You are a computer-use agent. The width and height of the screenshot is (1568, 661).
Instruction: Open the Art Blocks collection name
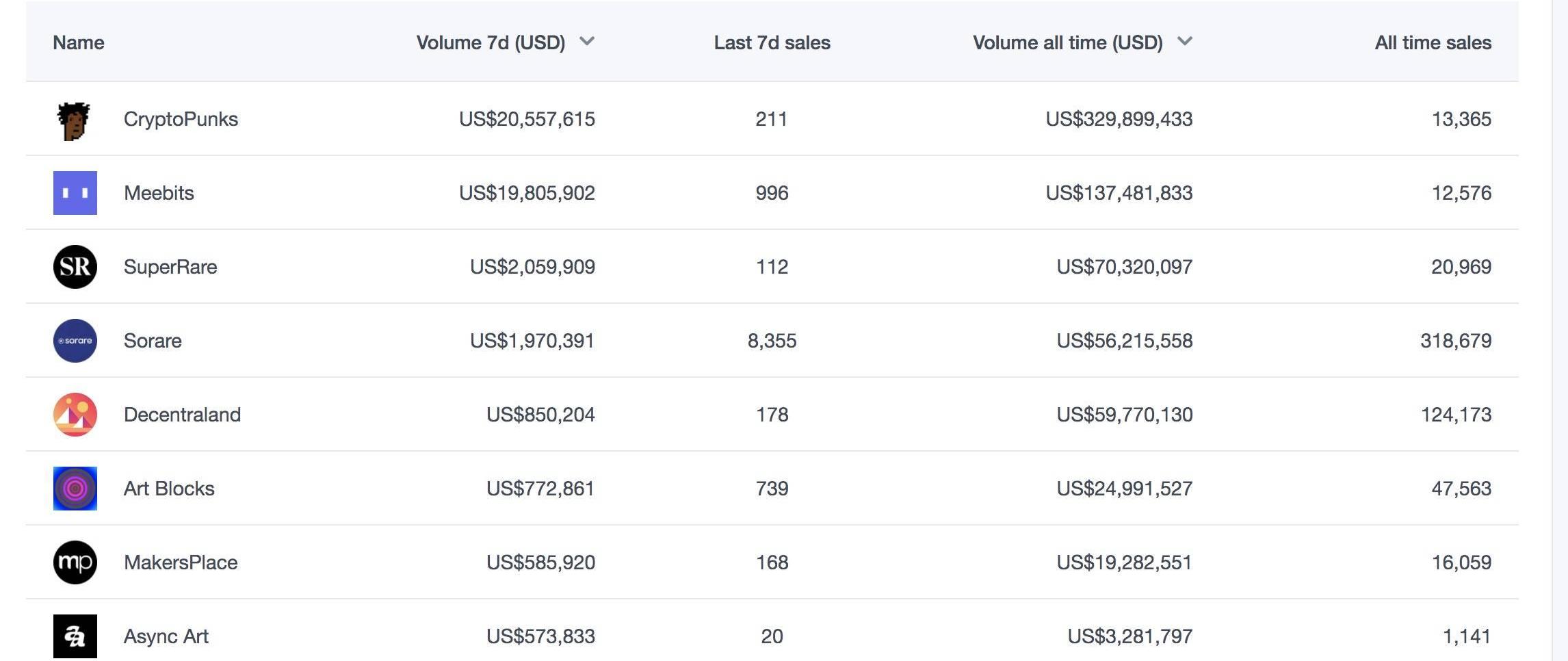(x=169, y=489)
